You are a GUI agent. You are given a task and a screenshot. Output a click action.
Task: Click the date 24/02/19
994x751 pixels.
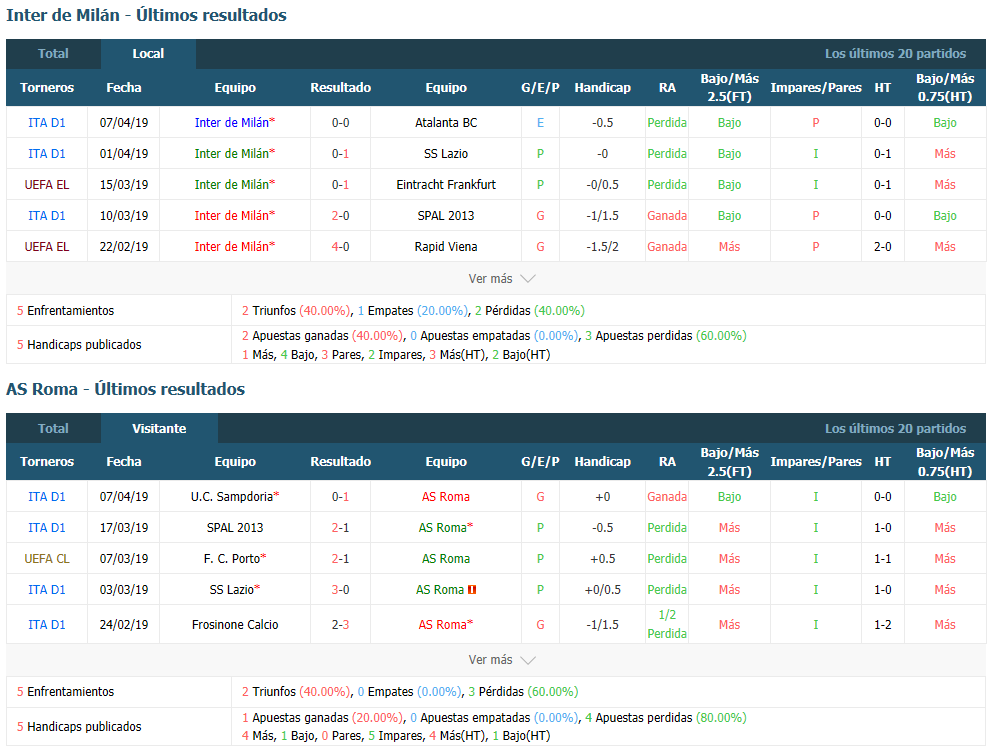pyautogui.click(x=124, y=625)
